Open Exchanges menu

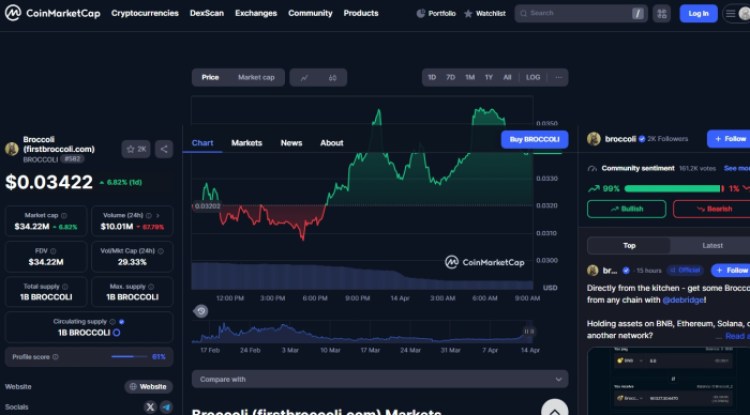click(256, 13)
